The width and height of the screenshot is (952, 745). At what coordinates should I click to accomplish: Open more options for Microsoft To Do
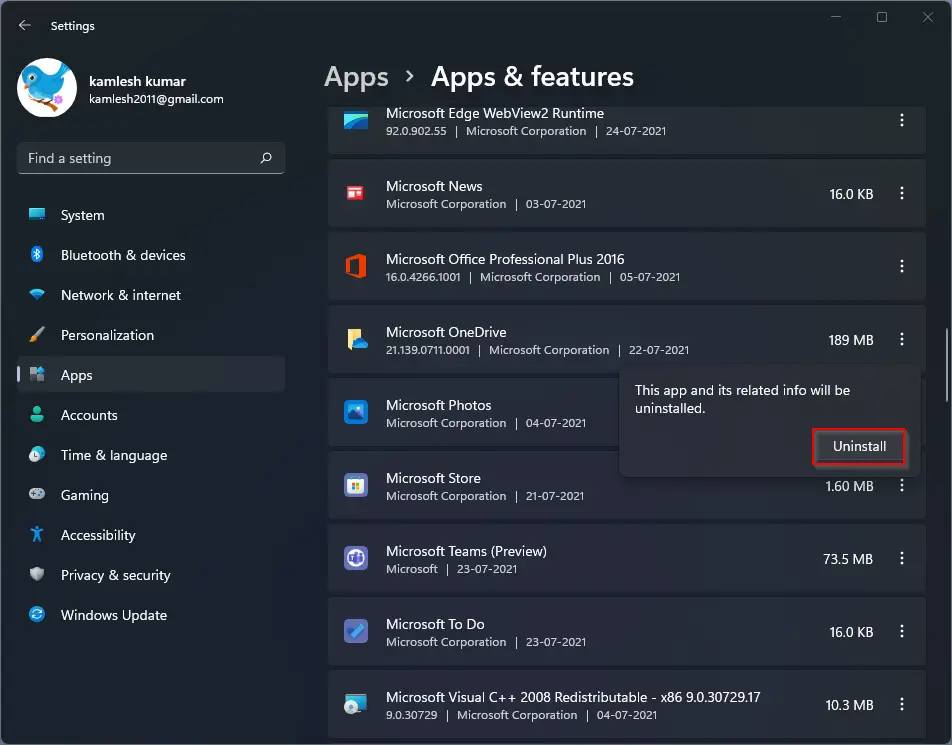(x=902, y=631)
